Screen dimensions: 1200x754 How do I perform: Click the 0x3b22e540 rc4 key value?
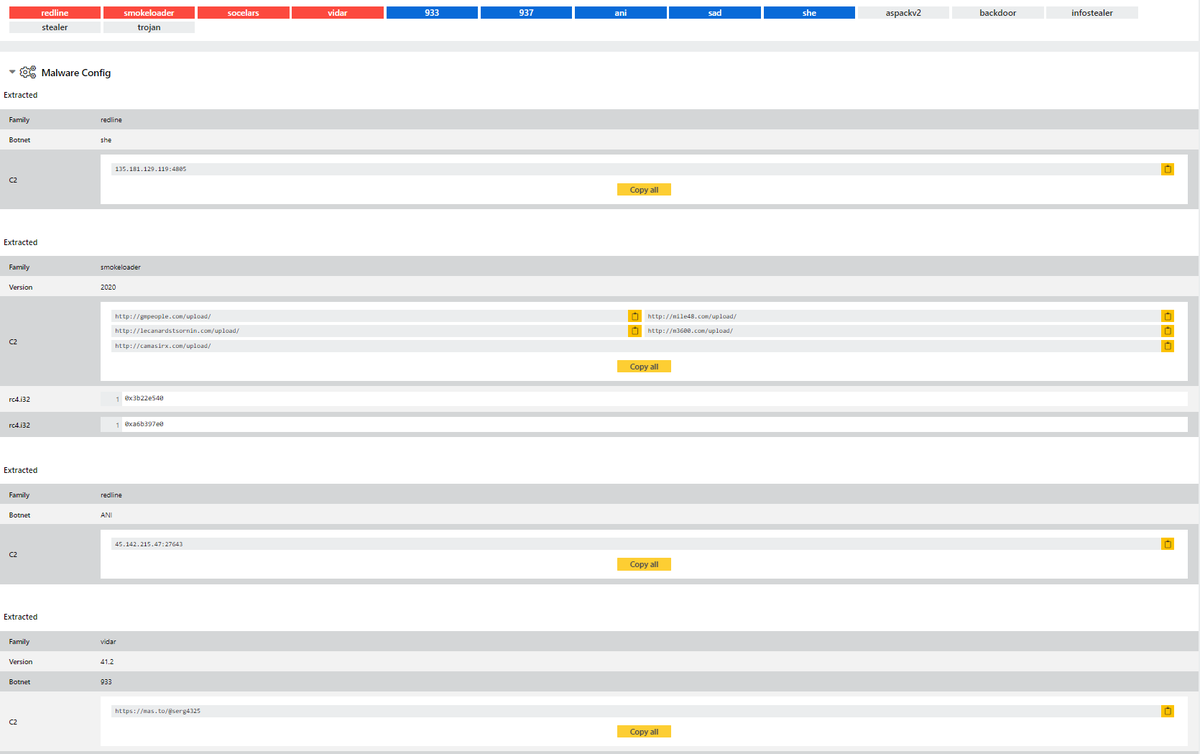tap(144, 398)
